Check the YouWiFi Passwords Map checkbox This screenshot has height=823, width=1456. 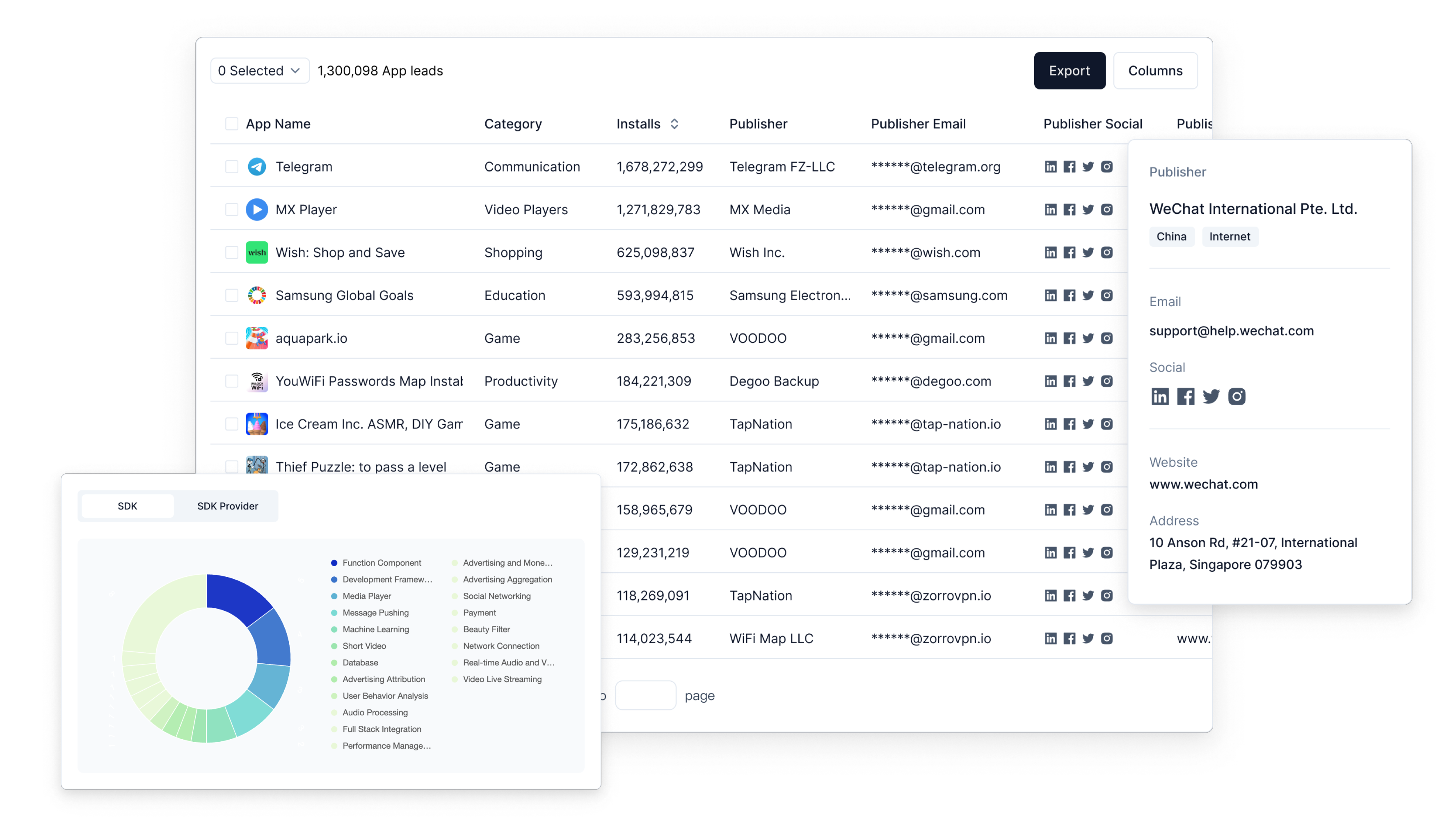(231, 381)
